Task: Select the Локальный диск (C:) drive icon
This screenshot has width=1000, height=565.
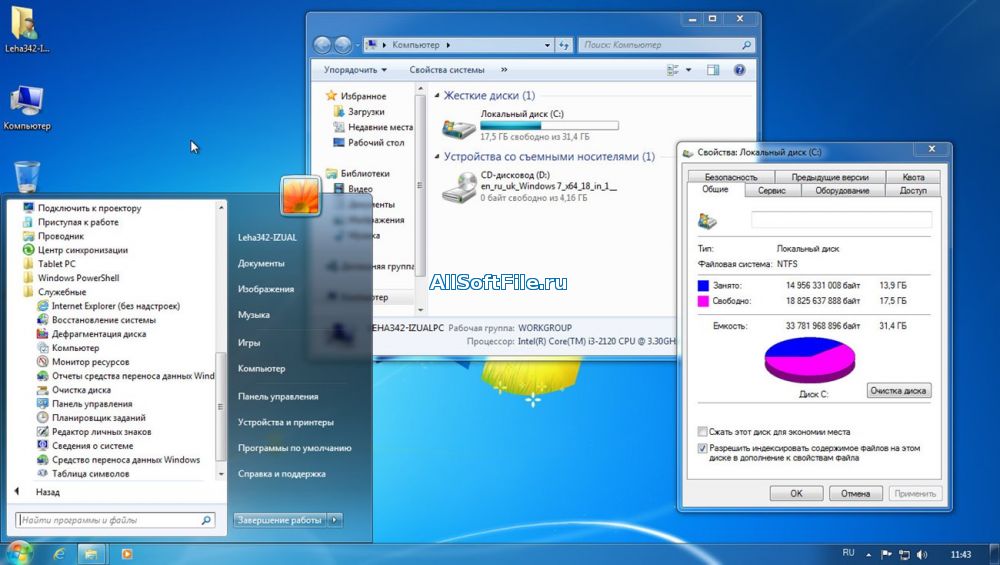Action: coord(459,128)
